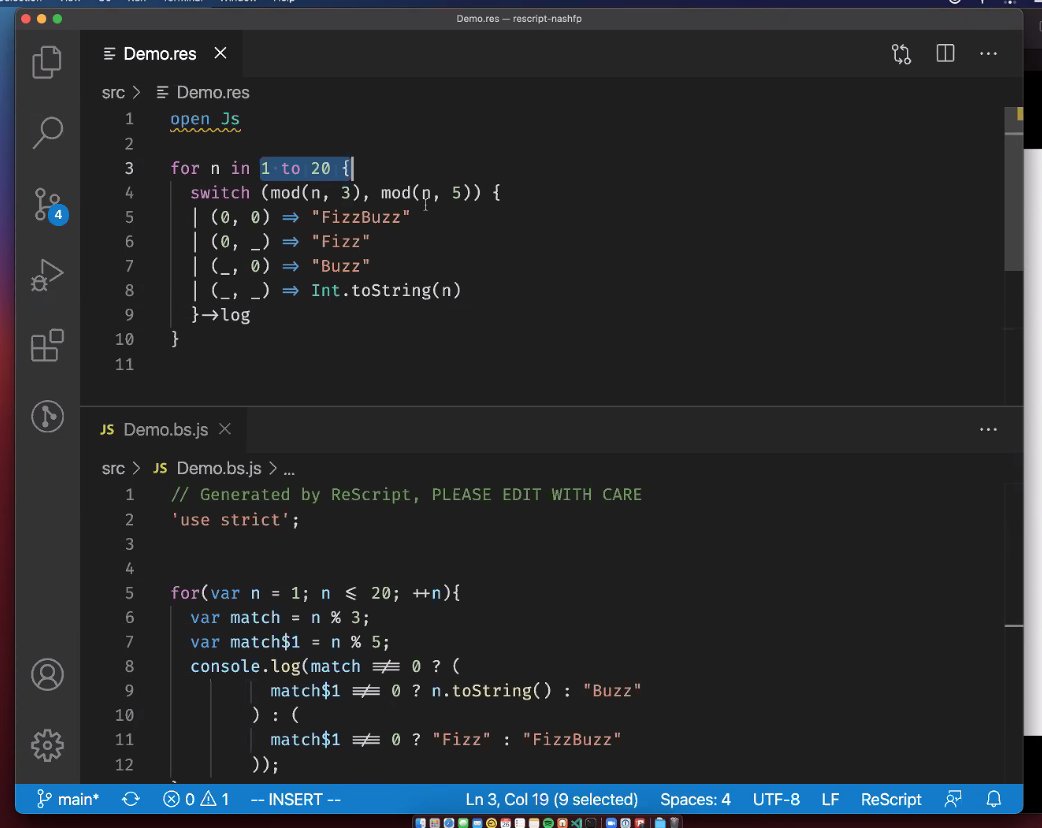
Task: Synchronize changes via status bar sync icon
Action: [130, 799]
